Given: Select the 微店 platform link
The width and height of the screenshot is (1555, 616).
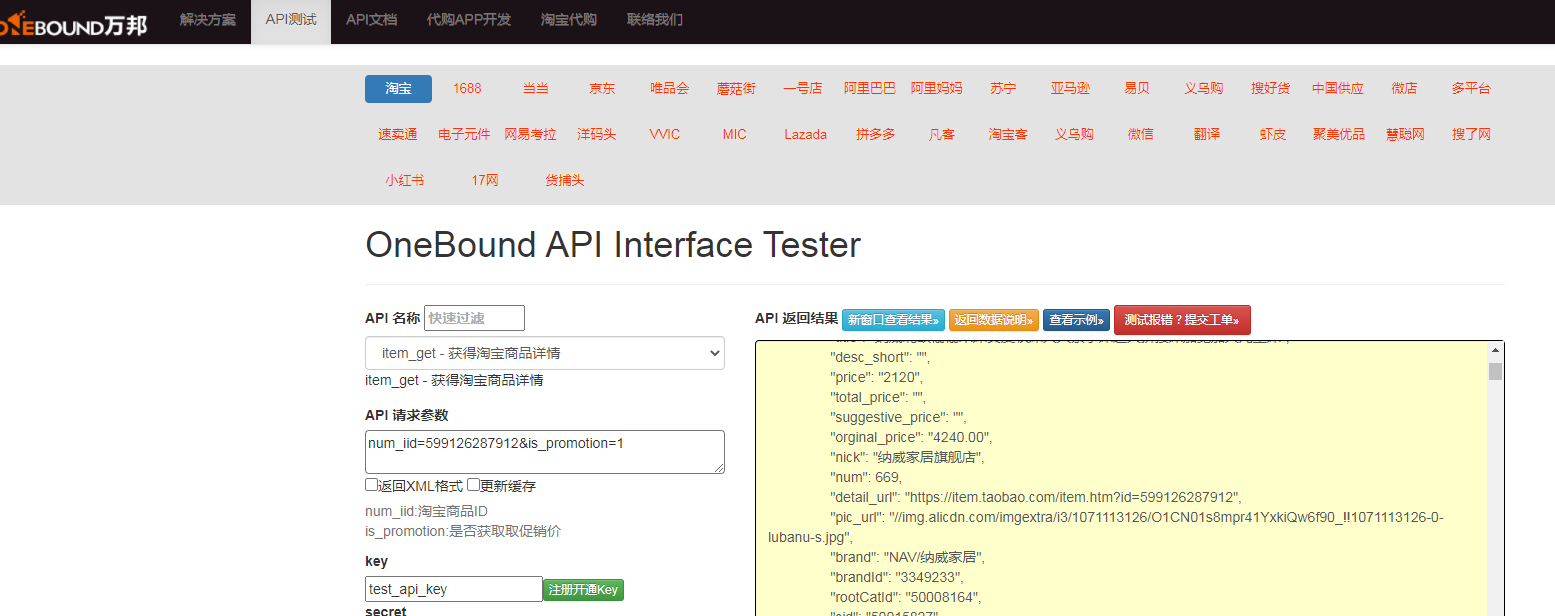Looking at the screenshot, I should click(1404, 88).
